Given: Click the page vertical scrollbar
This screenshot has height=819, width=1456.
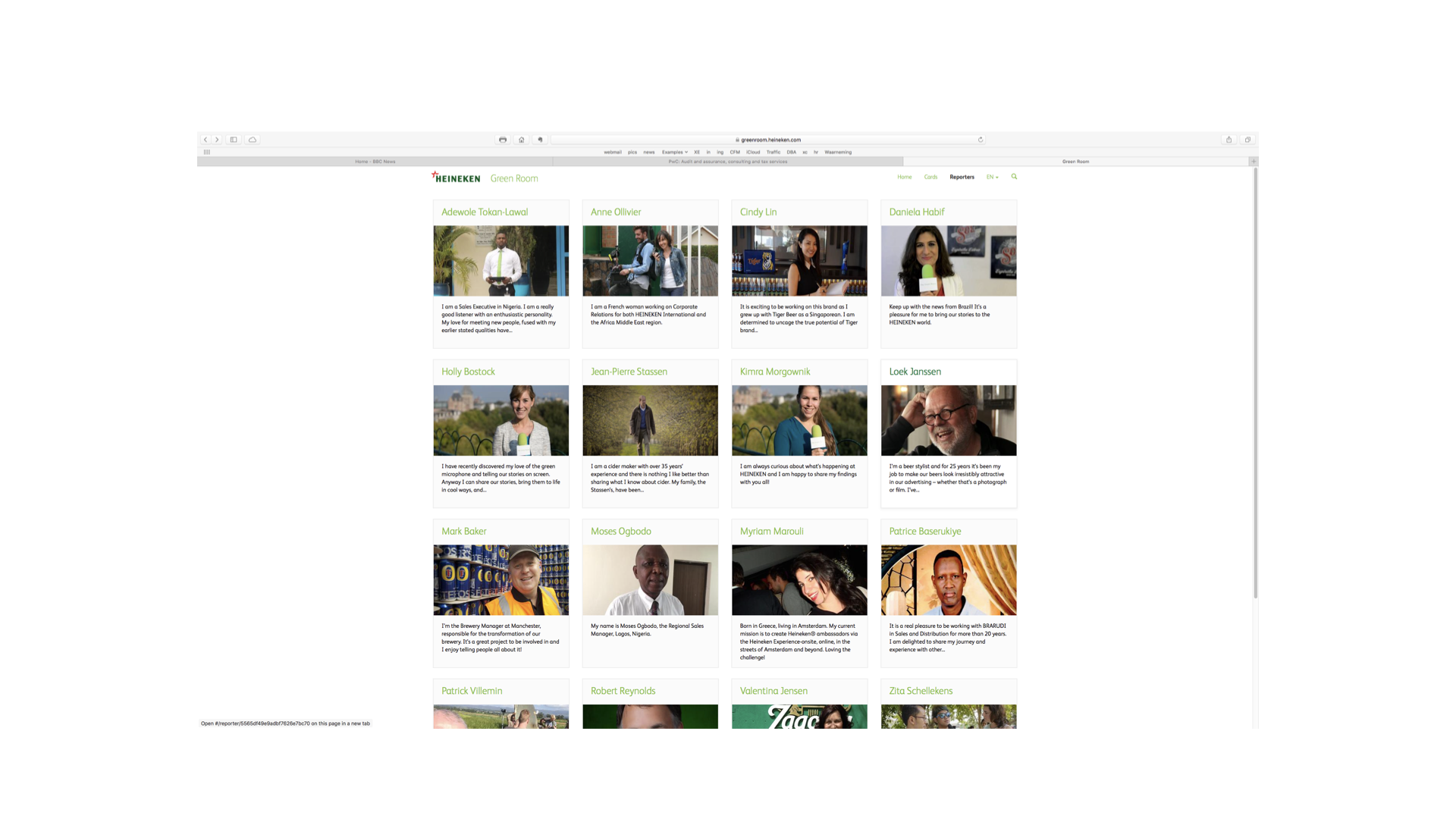Looking at the screenshot, I should [x=1255, y=379].
